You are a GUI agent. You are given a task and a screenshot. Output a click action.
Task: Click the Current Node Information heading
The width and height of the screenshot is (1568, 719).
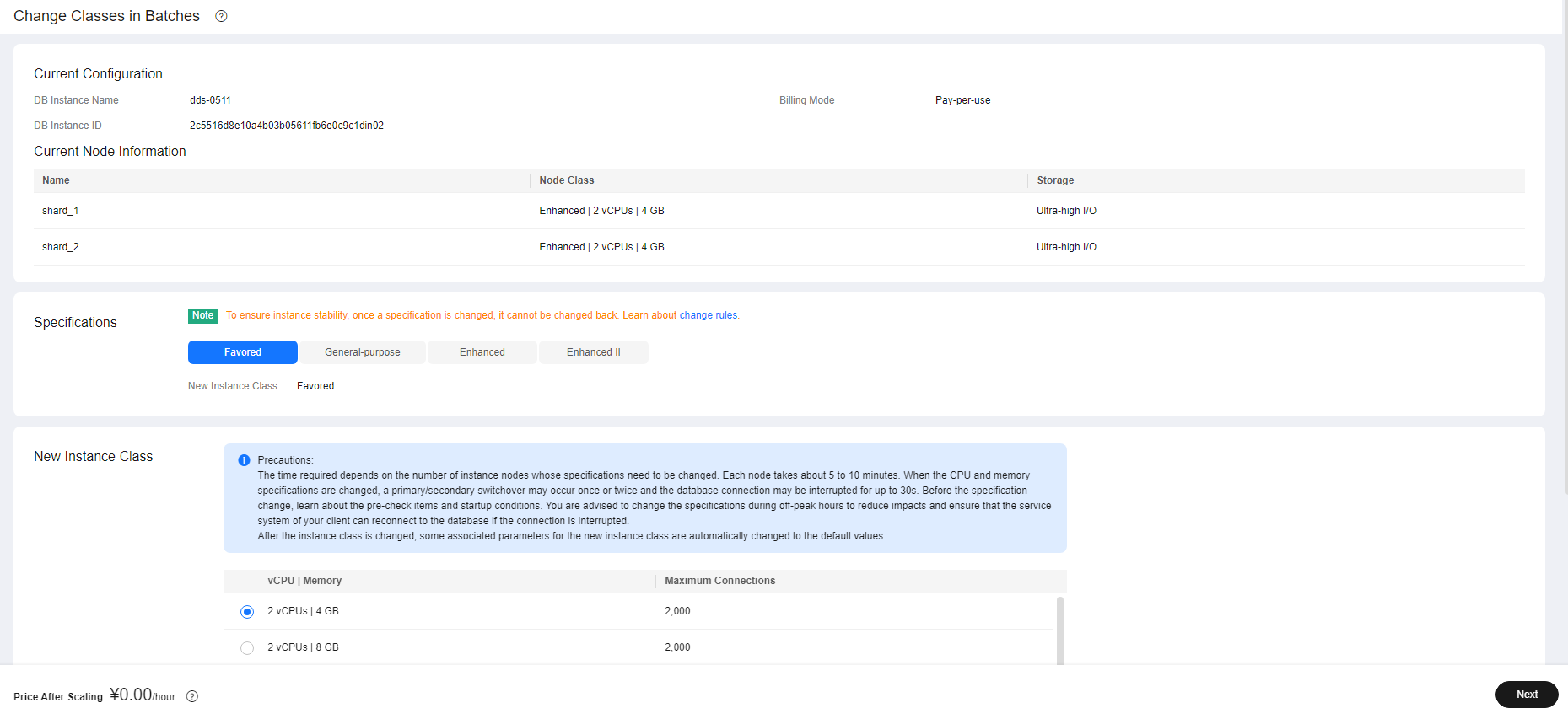110,152
